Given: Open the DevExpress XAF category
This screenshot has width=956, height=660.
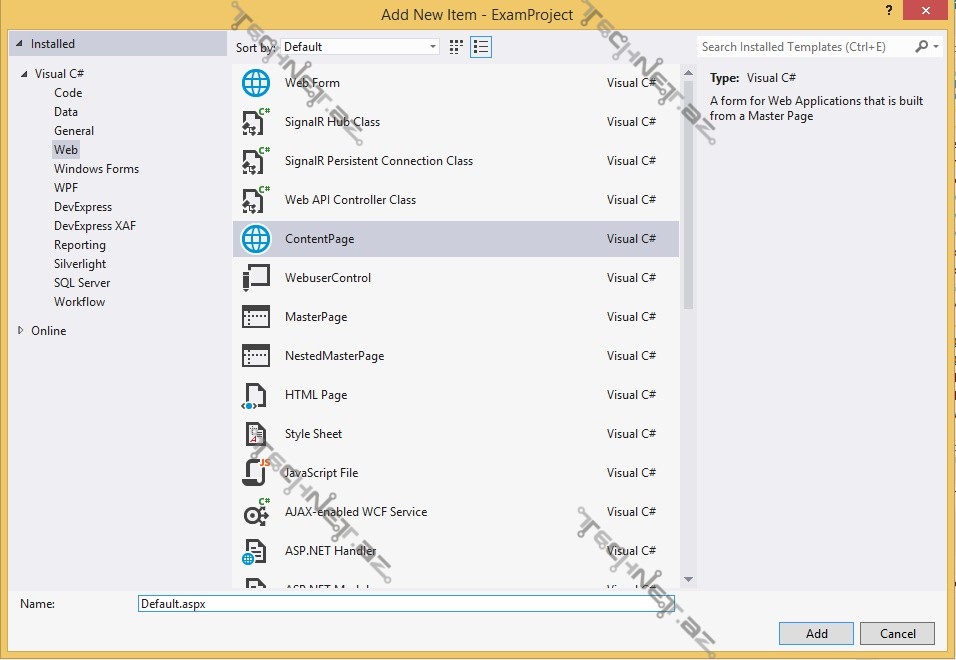Looking at the screenshot, I should (x=94, y=226).
